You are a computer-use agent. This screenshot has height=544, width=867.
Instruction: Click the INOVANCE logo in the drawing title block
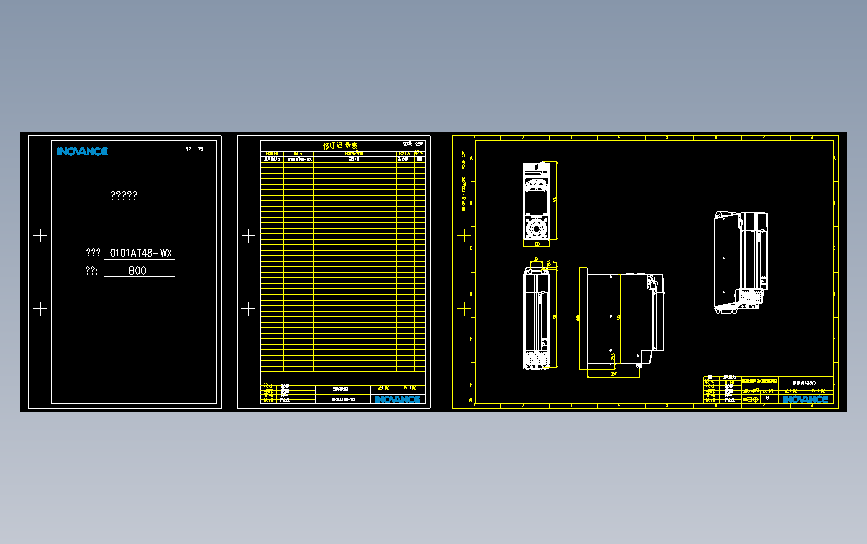click(x=805, y=399)
